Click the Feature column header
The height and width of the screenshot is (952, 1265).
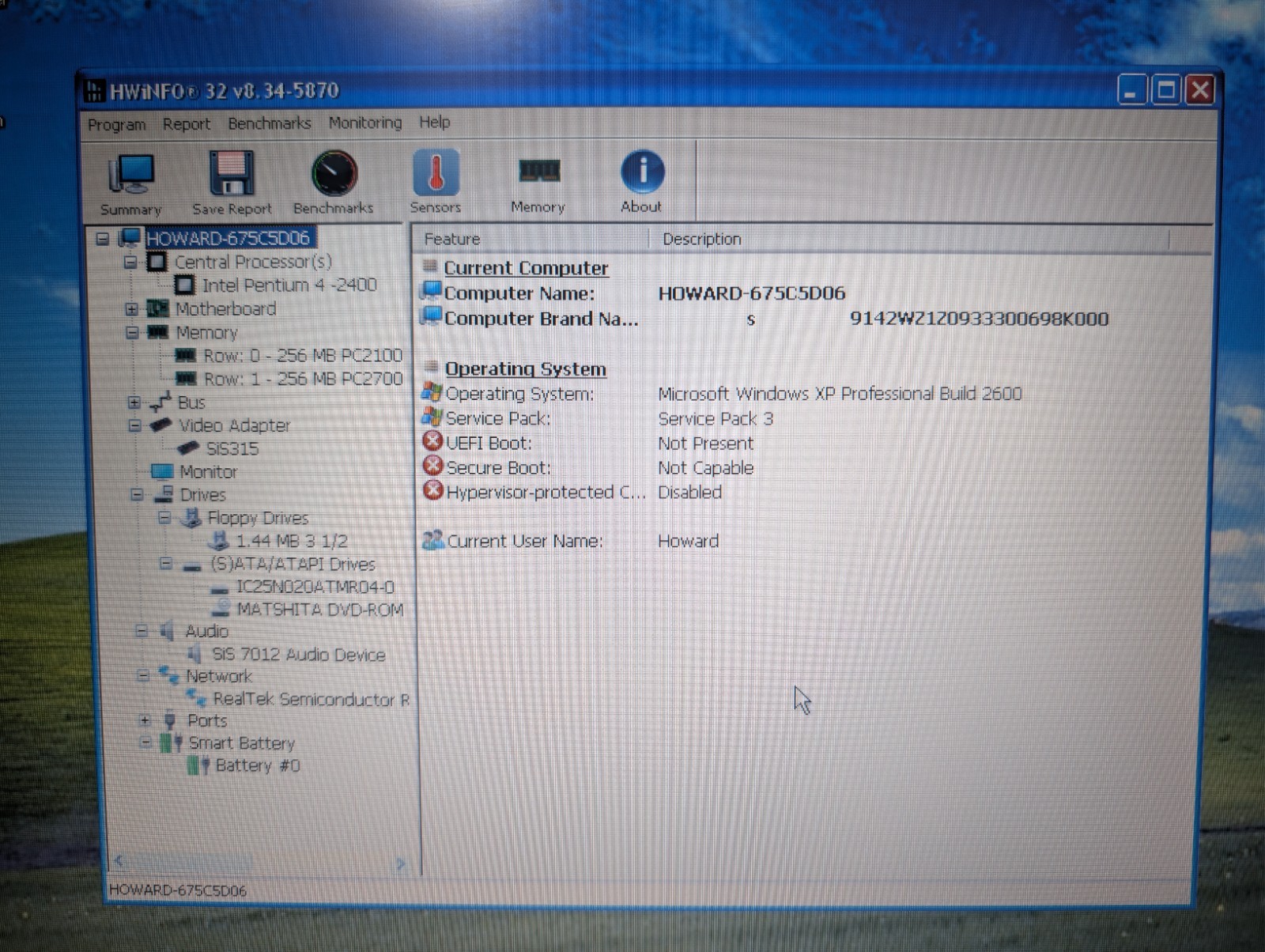click(x=531, y=239)
